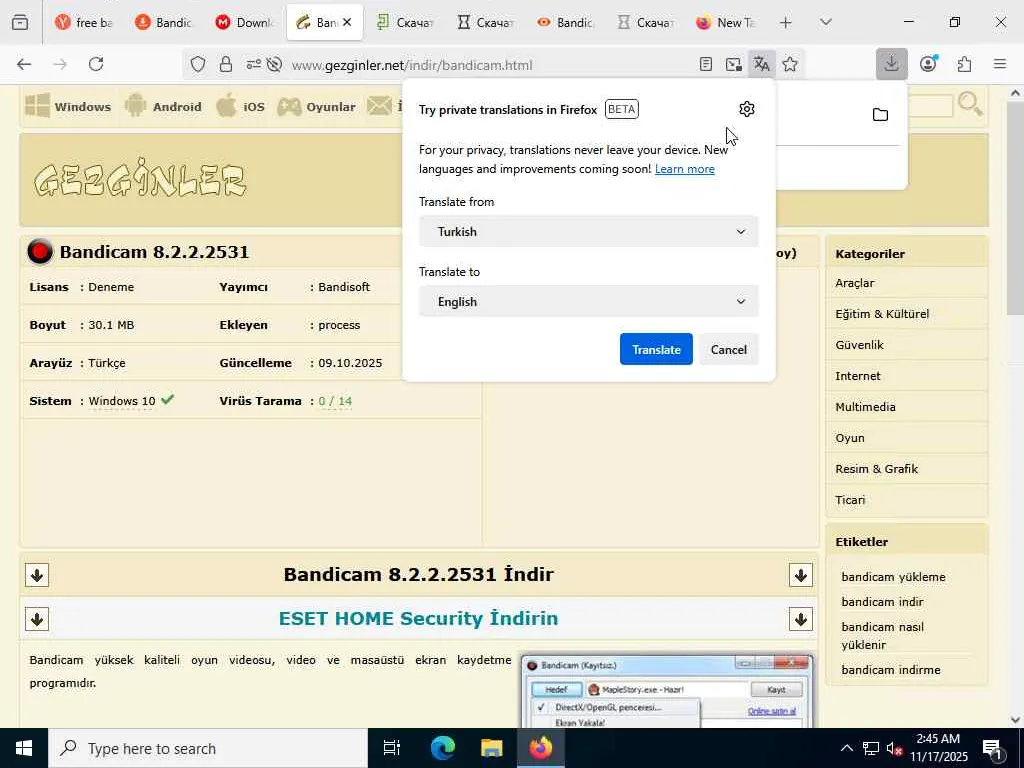Open Eğitim & Kültürel category
Image resolution: width=1024 pixels, height=768 pixels.
(882, 314)
